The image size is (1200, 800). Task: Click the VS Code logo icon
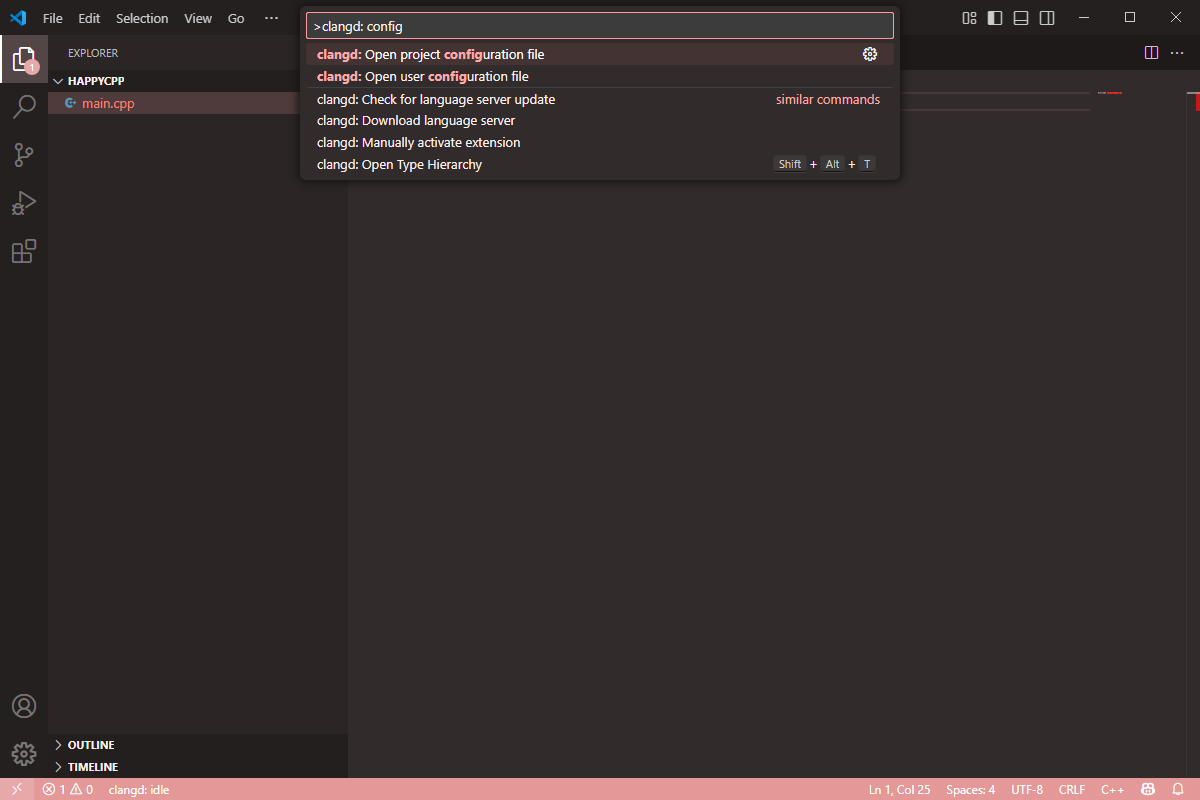point(18,18)
